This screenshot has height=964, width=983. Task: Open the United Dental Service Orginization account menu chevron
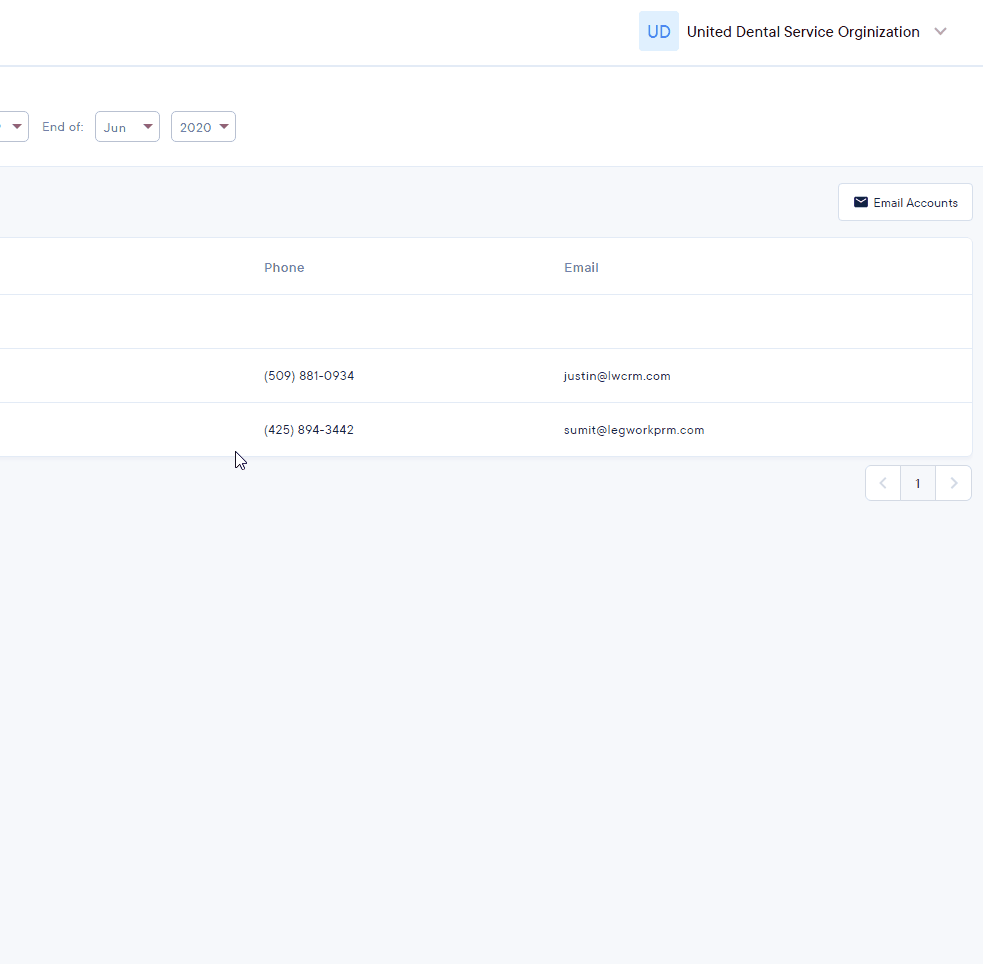[x=940, y=31]
